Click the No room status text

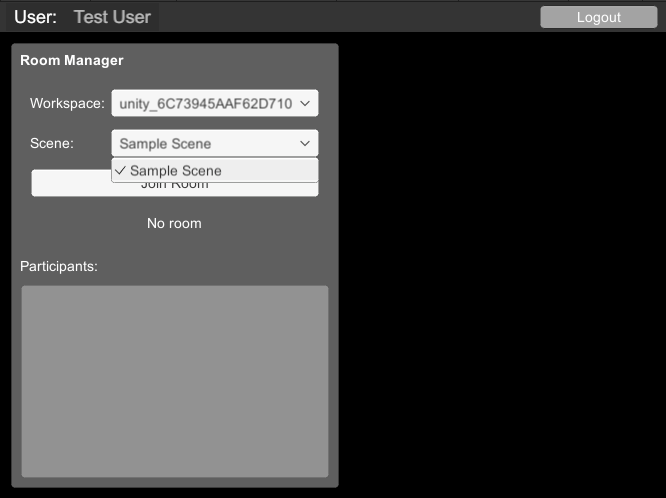tap(174, 223)
